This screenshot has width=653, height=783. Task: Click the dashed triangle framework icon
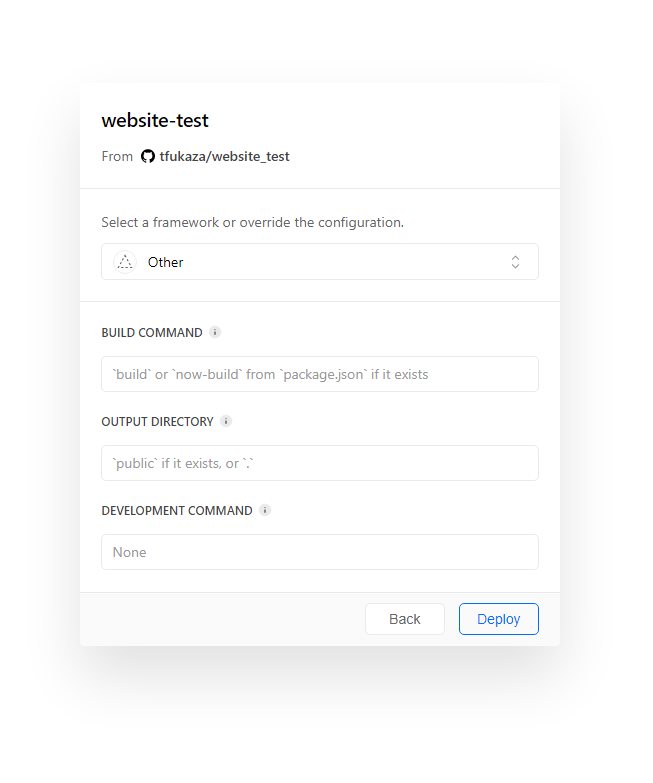125,262
